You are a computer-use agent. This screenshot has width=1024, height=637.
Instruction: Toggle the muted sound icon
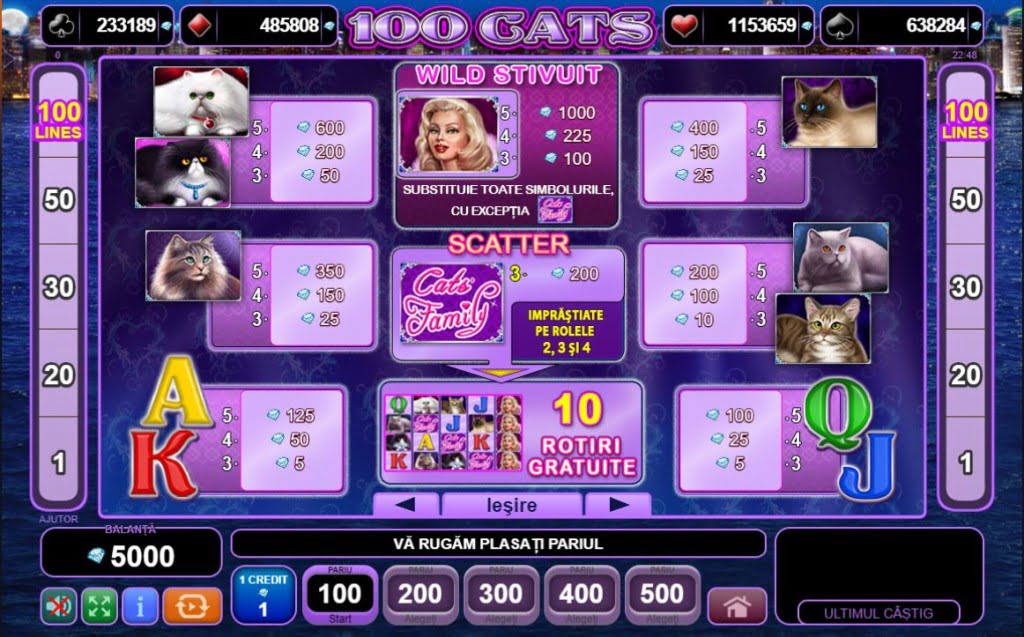[x=59, y=606]
